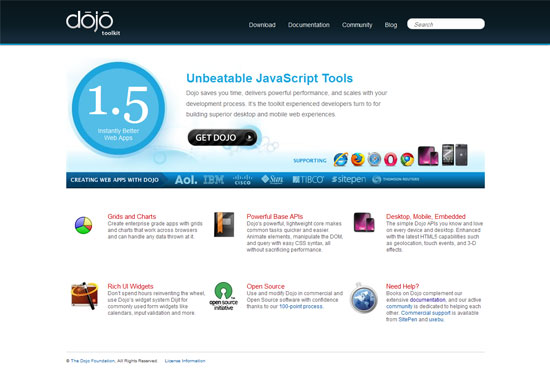The image size is (550, 372).
Task: Click the TIBCO logo
Action: [x=308, y=180]
